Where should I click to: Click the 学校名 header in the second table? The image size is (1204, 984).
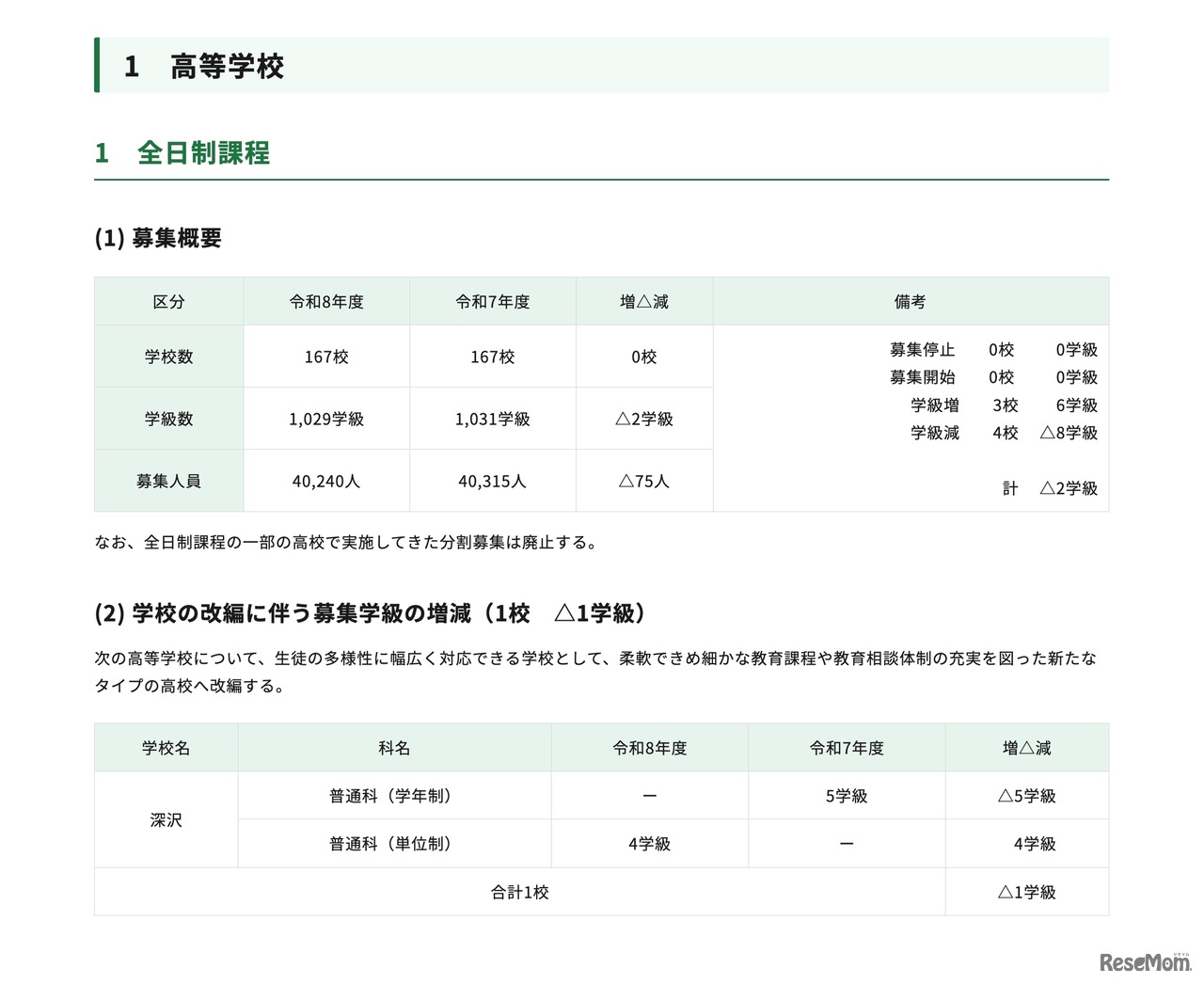point(166,748)
